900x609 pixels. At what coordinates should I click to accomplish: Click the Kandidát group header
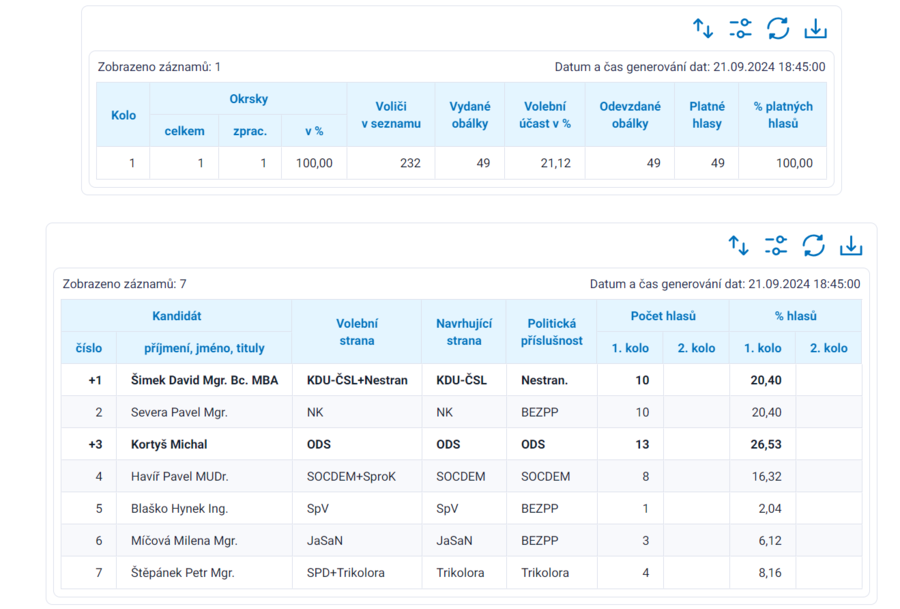177,316
